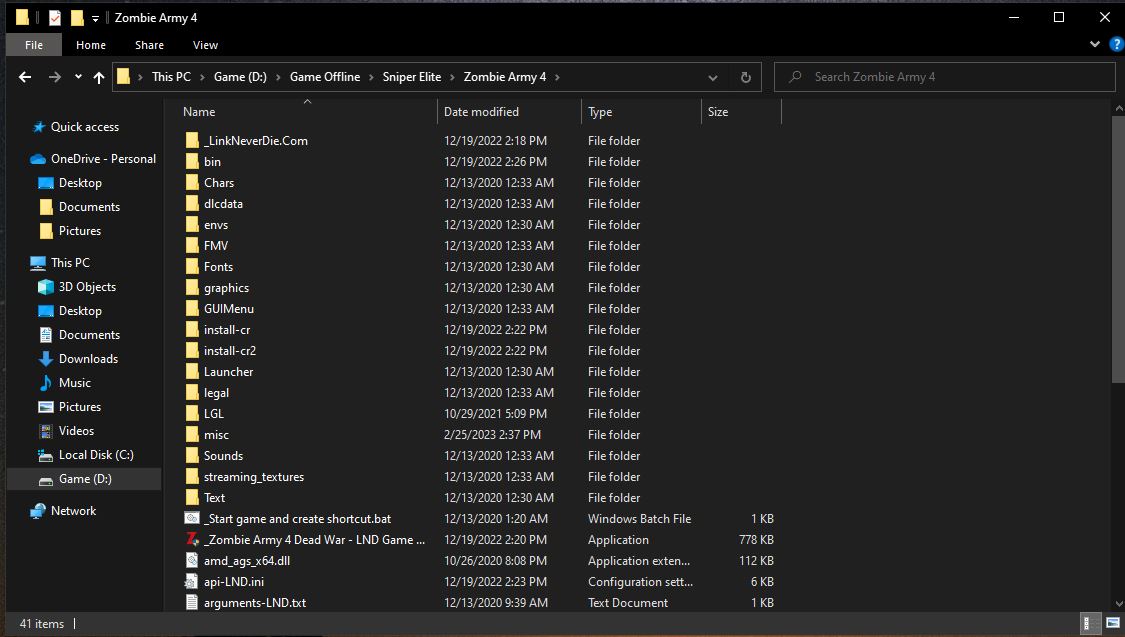Open the View ribbon tab
1125x637 pixels.
[205, 45]
